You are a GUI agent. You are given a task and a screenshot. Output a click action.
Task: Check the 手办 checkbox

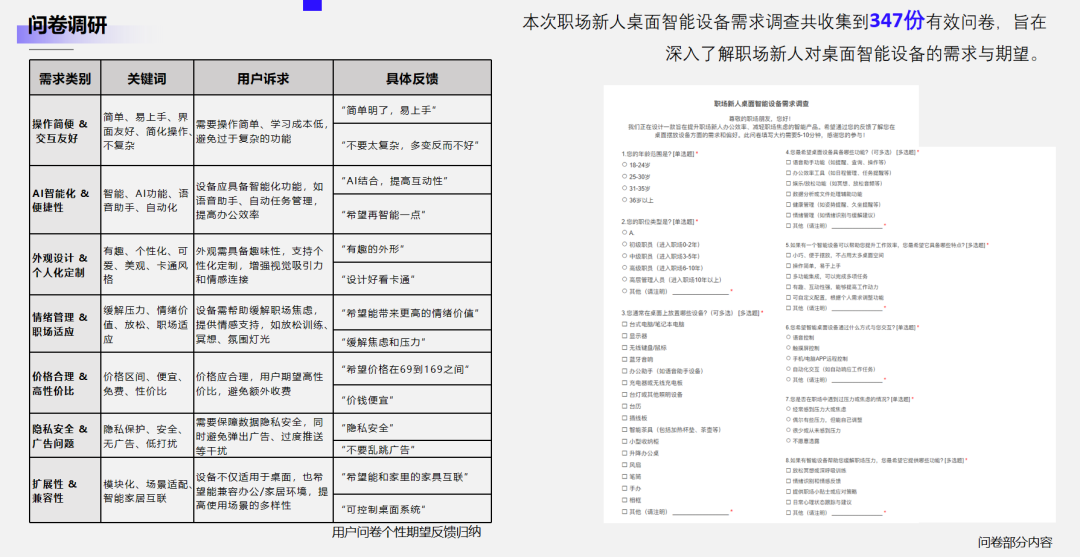(623, 488)
